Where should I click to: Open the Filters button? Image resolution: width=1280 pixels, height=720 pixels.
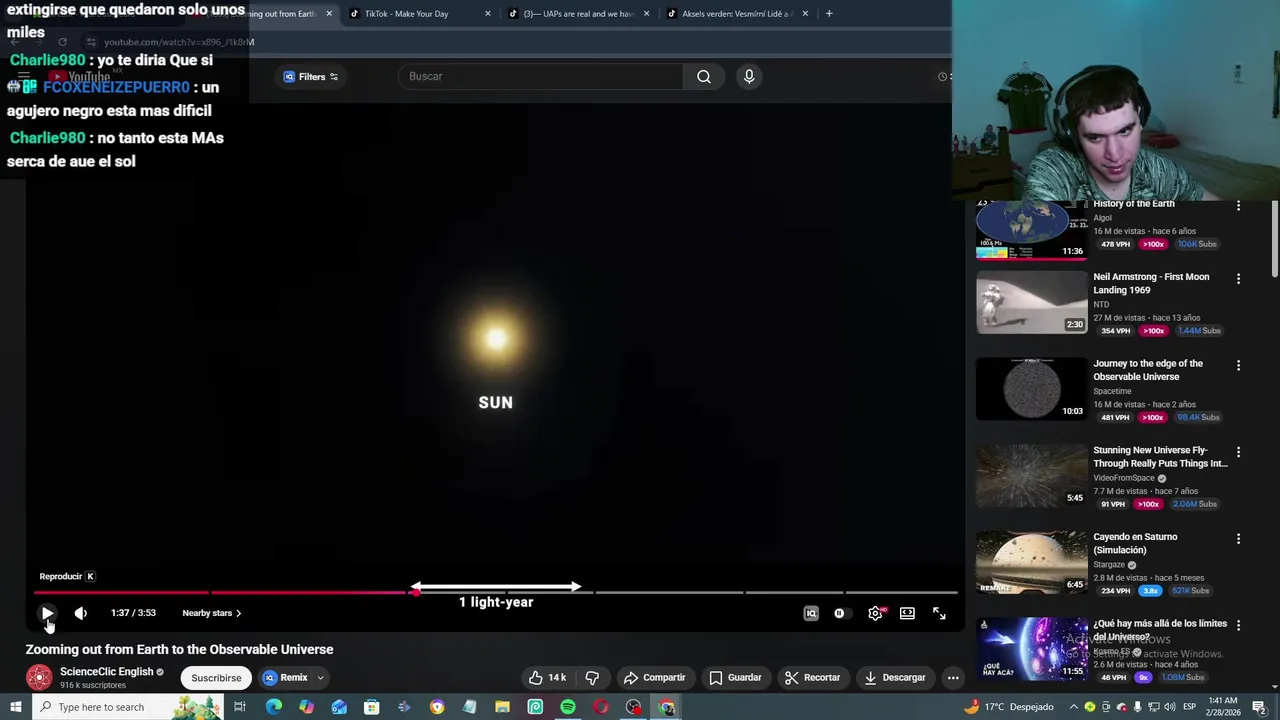[x=311, y=77]
